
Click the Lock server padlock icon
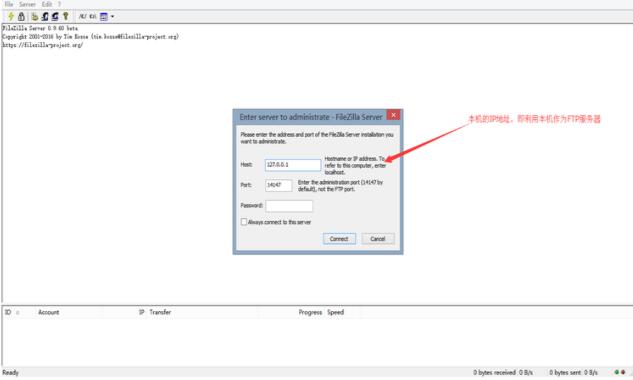(21, 17)
